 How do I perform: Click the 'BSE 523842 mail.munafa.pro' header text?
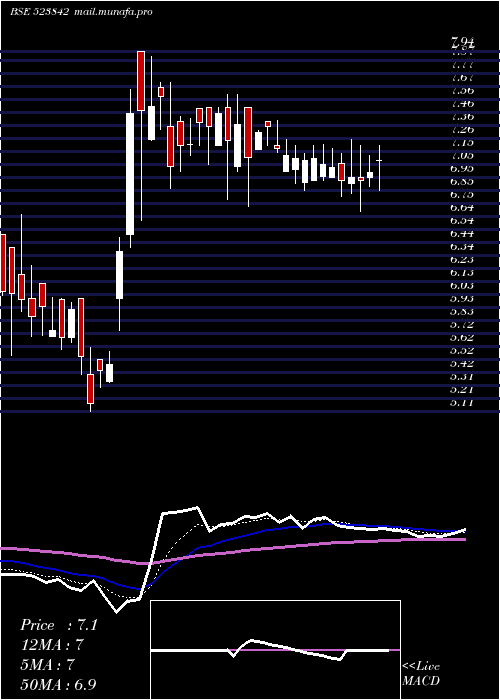point(81,12)
